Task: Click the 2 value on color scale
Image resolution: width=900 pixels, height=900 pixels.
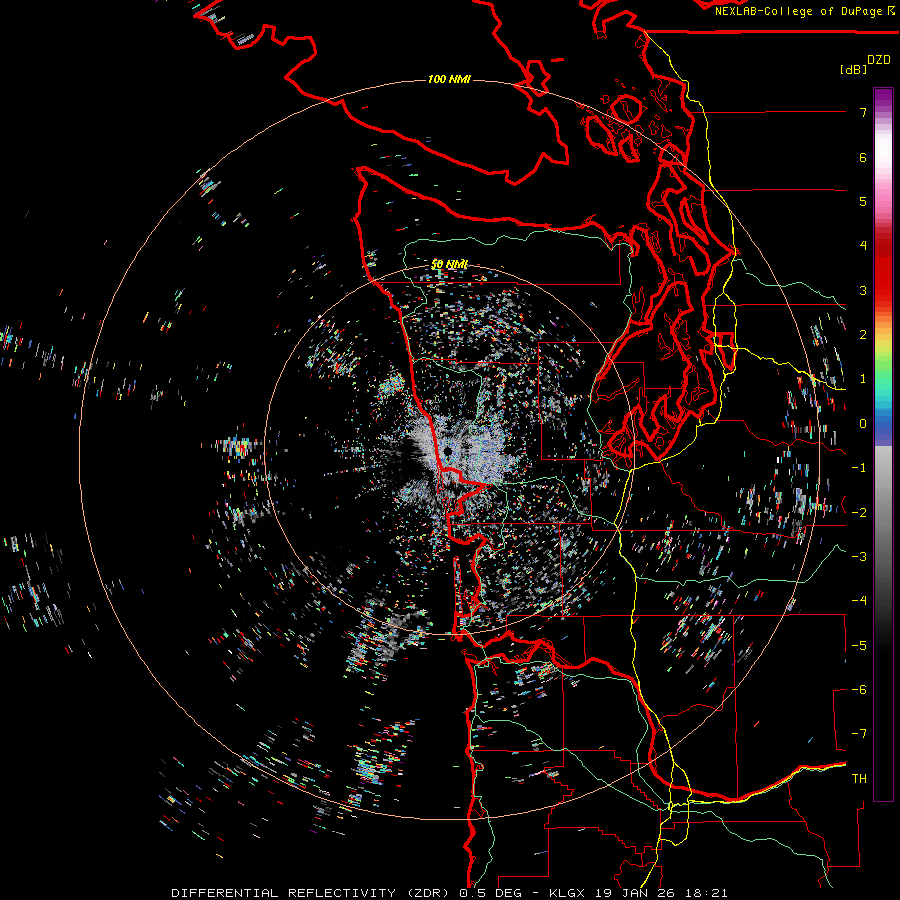Action: pyautogui.click(x=863, y=335)
